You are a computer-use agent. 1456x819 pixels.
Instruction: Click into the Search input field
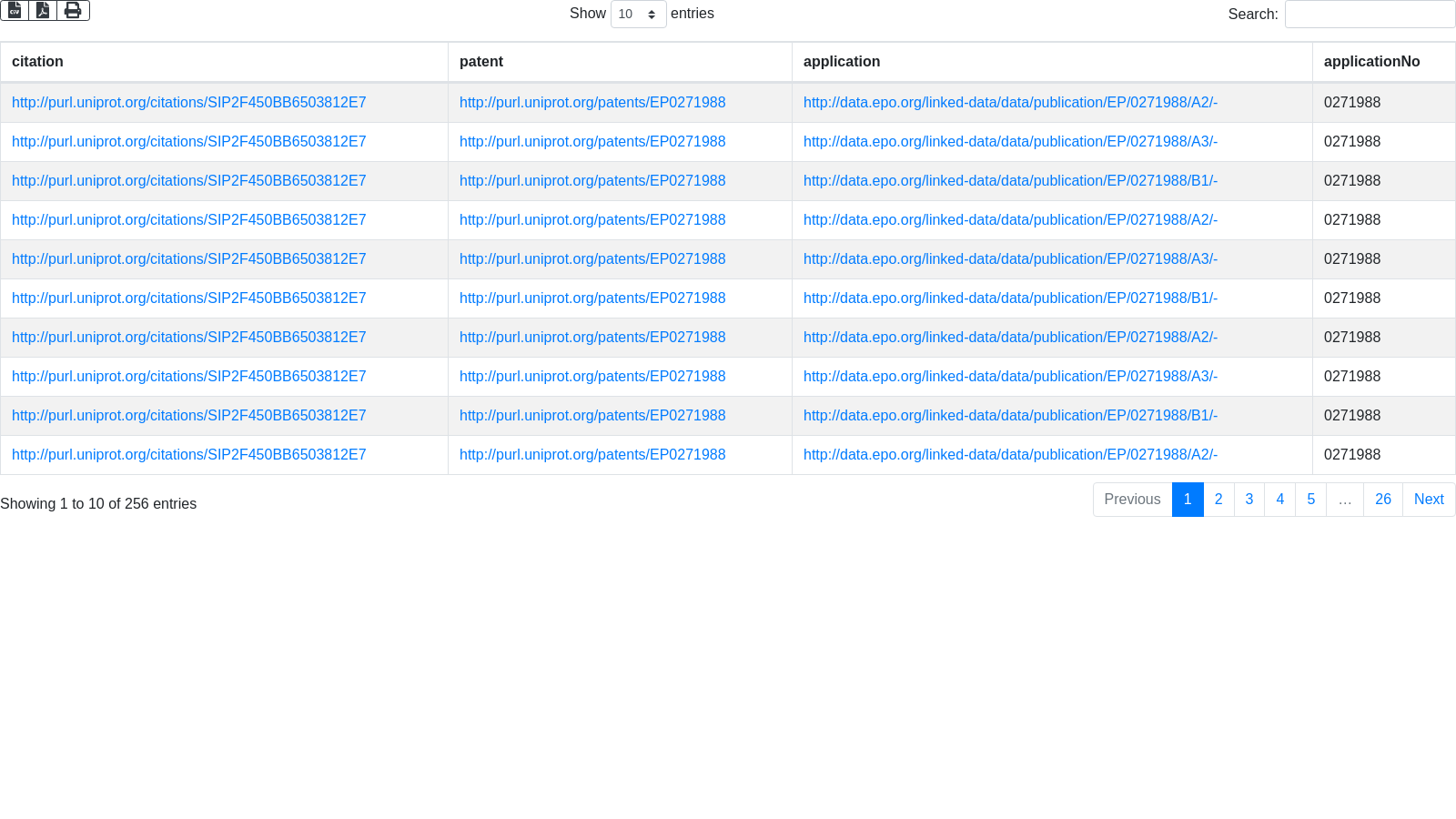[1369, 14]
